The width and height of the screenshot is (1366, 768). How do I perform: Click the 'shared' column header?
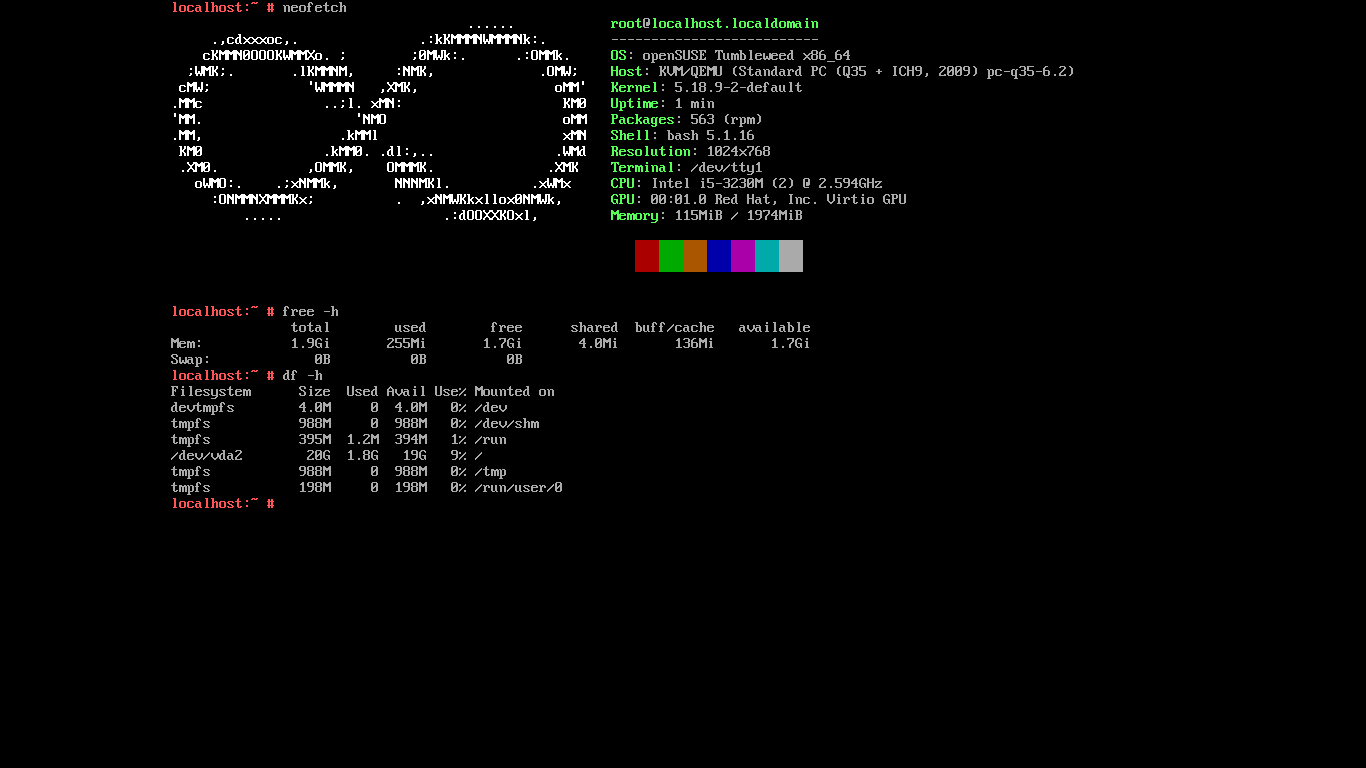click(x=595, y=328)
